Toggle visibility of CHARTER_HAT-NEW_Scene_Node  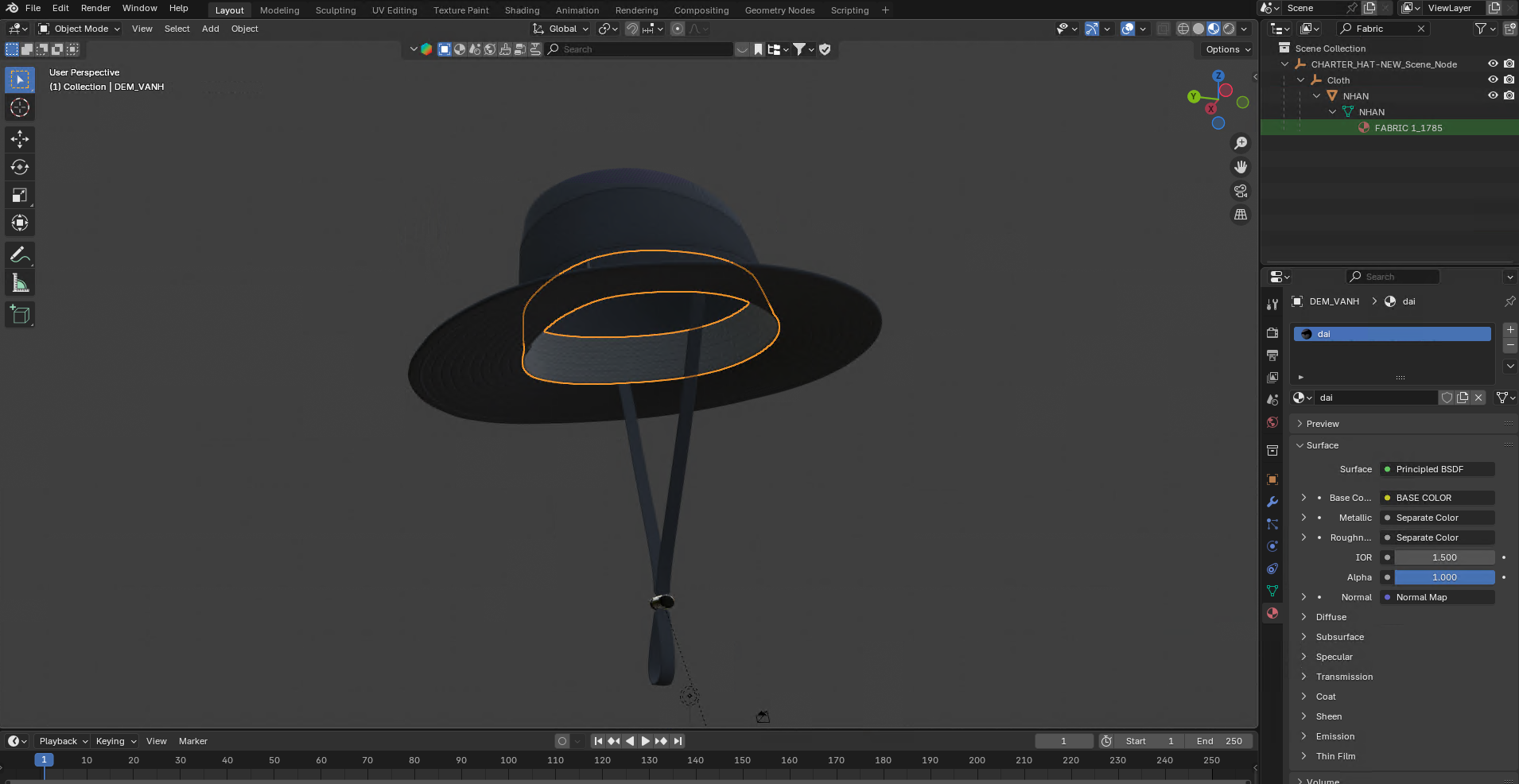pos(1493,64)
